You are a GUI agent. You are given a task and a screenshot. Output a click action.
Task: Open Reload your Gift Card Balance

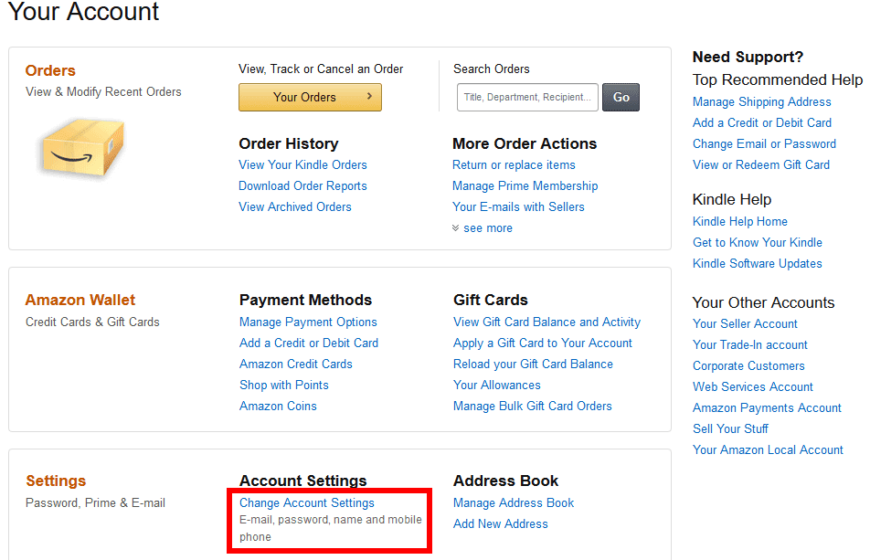532,364
